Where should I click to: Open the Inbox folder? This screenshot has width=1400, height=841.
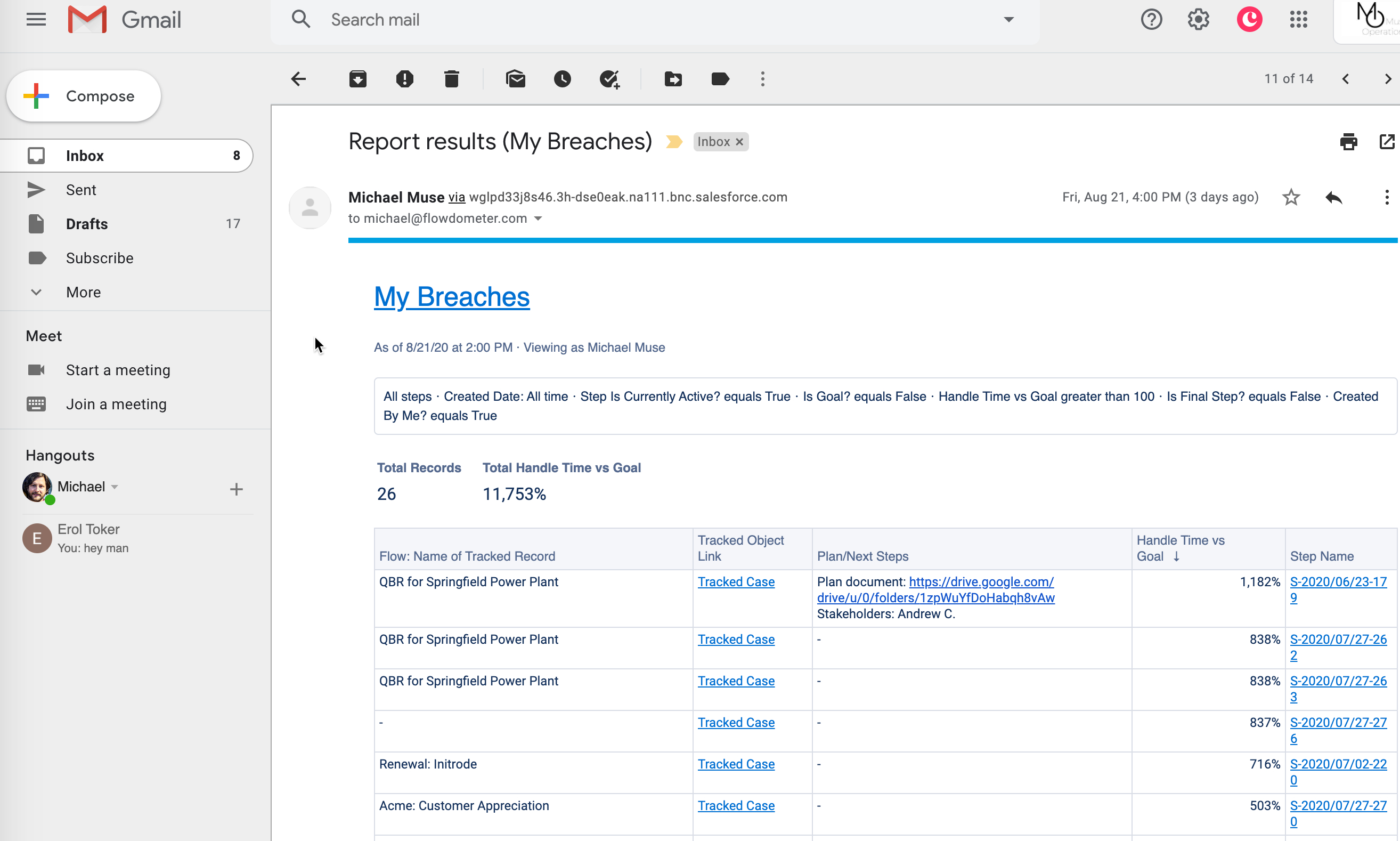pyautogui.click(x=126, y=155)
